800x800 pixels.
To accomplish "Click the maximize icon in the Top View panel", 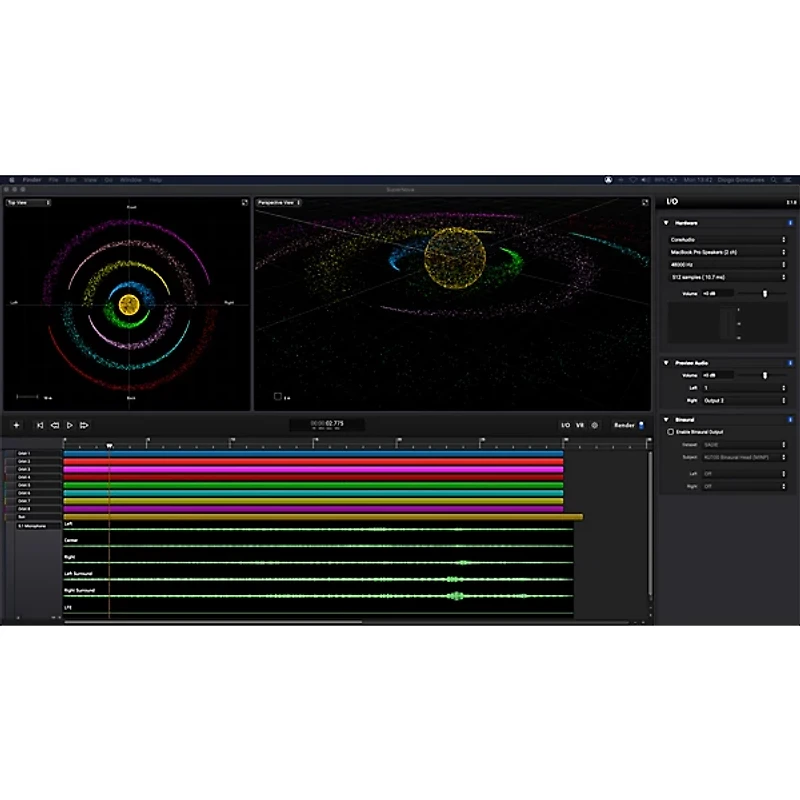I will [x=244, y=201].
